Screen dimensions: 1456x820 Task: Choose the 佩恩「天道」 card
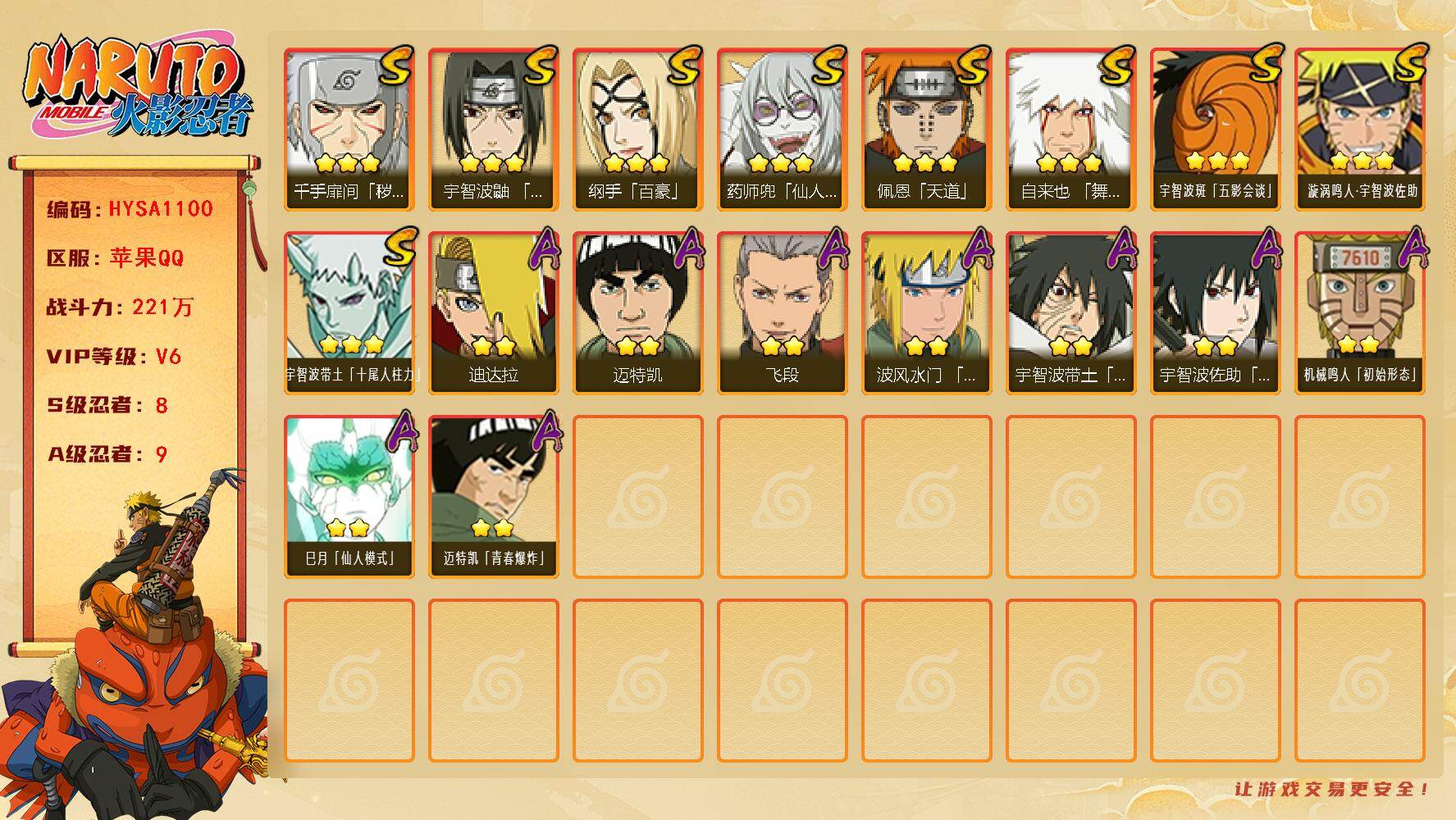tap(926, 130)
